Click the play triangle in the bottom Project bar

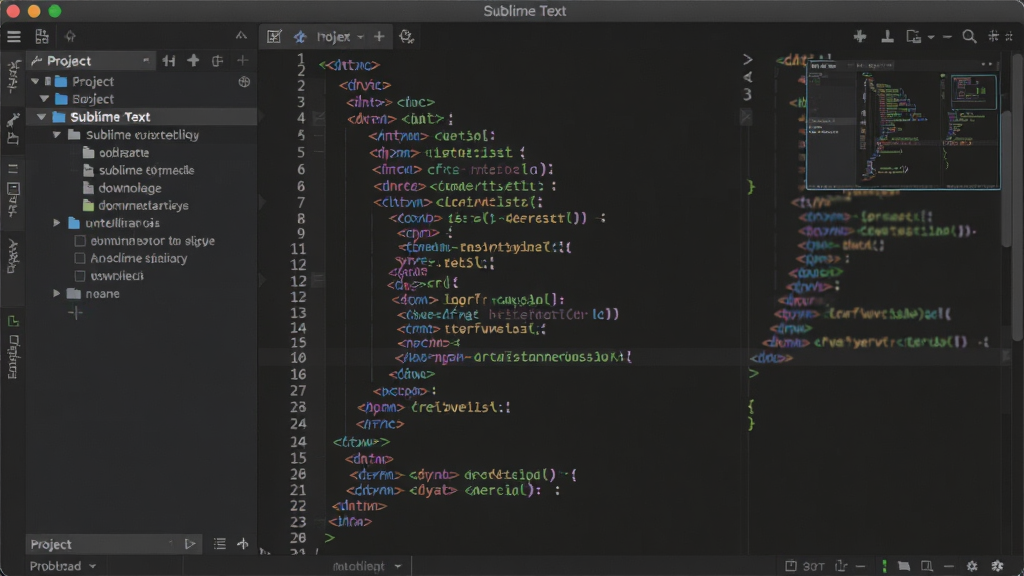click(190, 543)
